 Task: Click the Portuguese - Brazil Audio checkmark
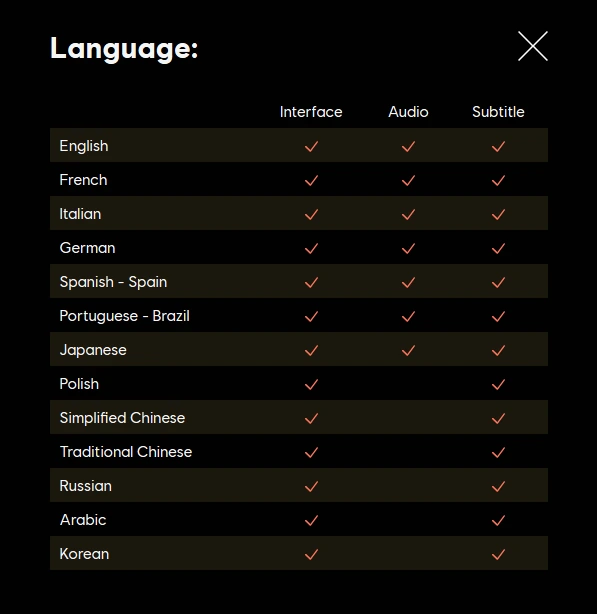click(x=408, y=316)
